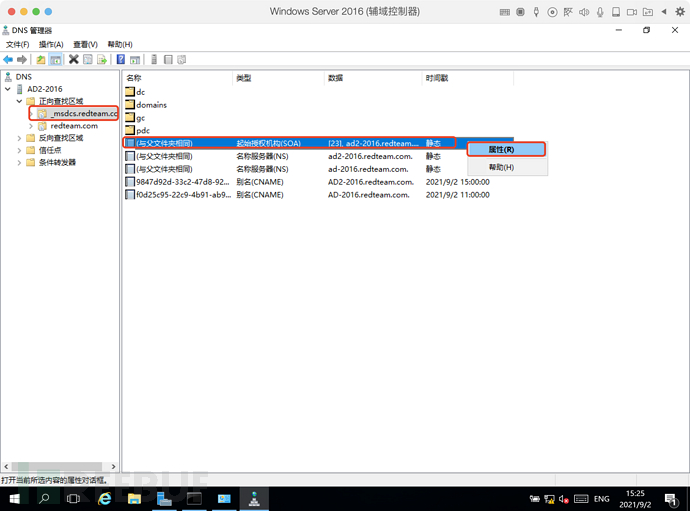The image size is (690, 511).
Task: Choose 属性(R) in the context menu
Action: (506, 150)
